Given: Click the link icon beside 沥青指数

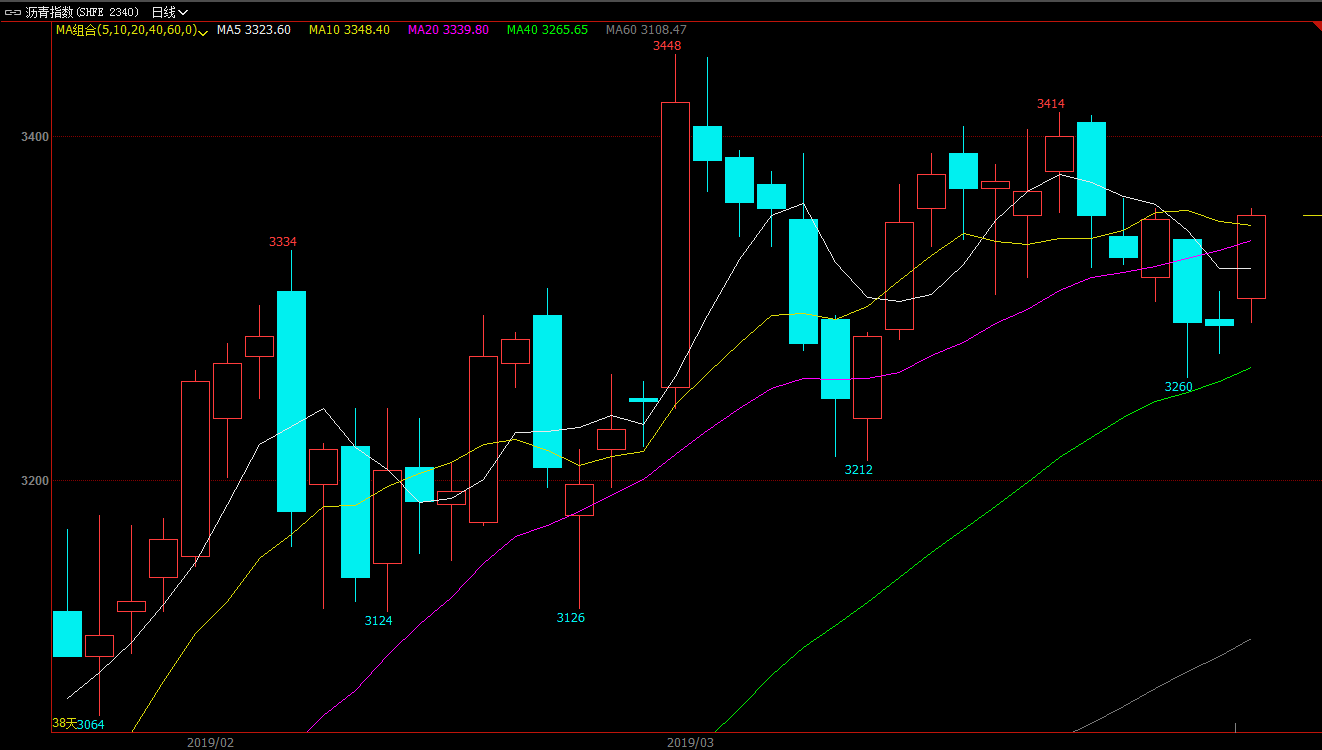Looking at the screenshot, I should click(x=12, y=12).
